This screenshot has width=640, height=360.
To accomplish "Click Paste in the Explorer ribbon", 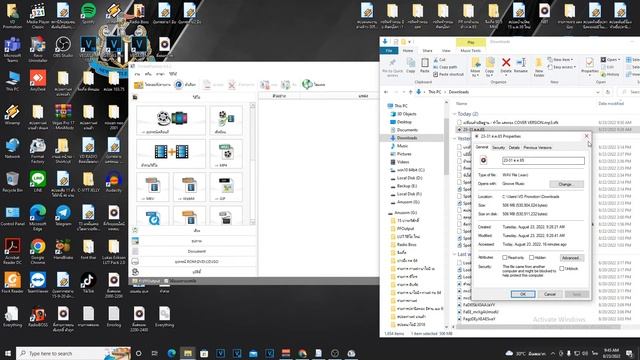I will (424, 65).
